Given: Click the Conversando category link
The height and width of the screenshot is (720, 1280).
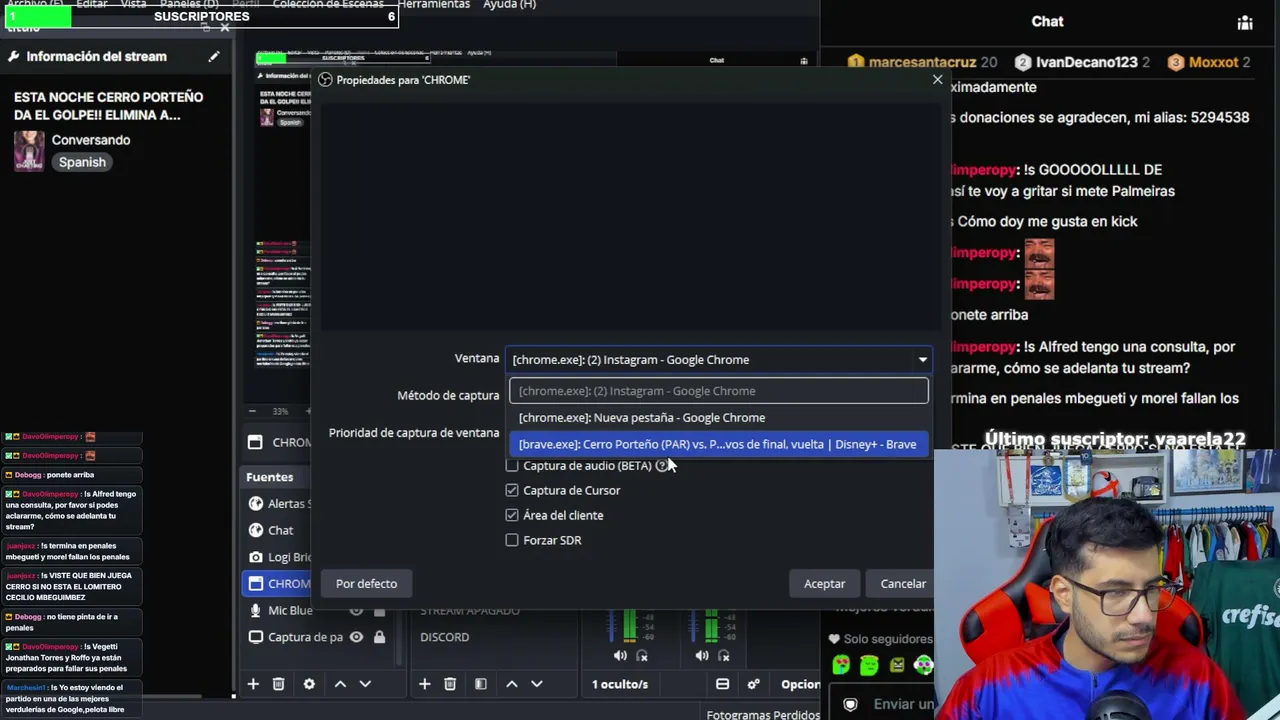Looking at the screenshot, I should [x=91, y=140].
